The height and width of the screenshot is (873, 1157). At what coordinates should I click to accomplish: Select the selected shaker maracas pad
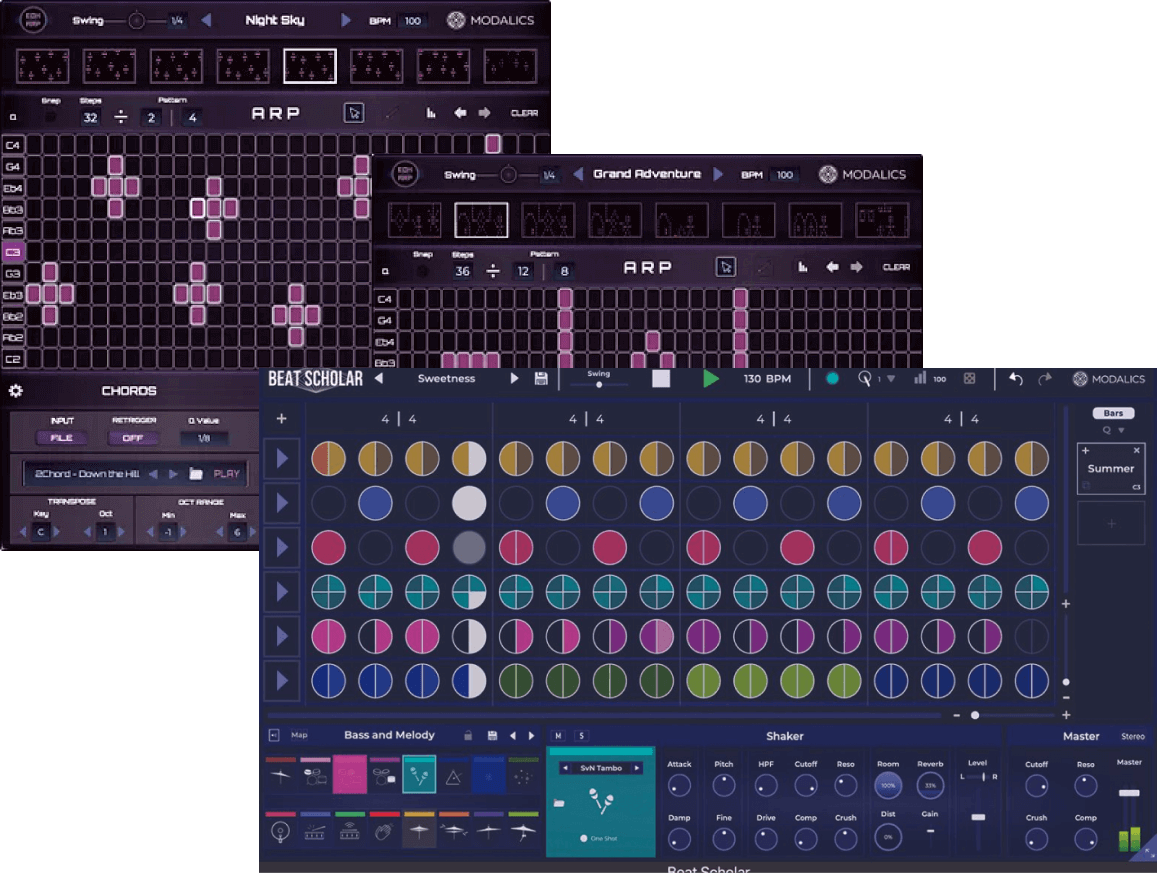(419, 774)
